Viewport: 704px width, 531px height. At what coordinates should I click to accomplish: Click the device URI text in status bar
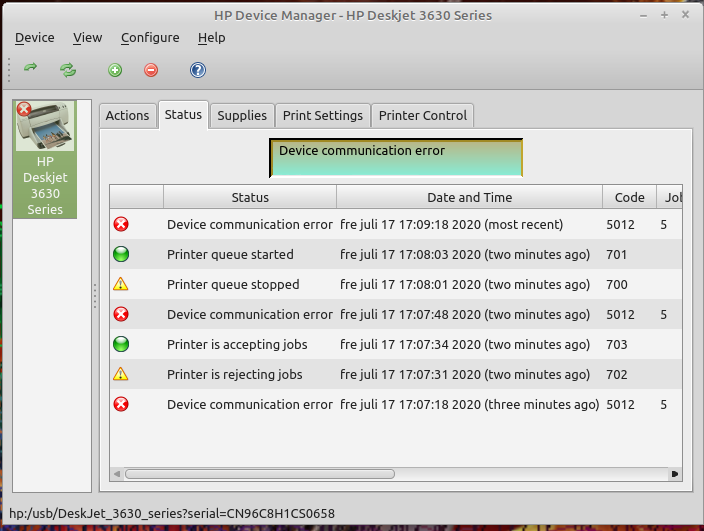172,513
